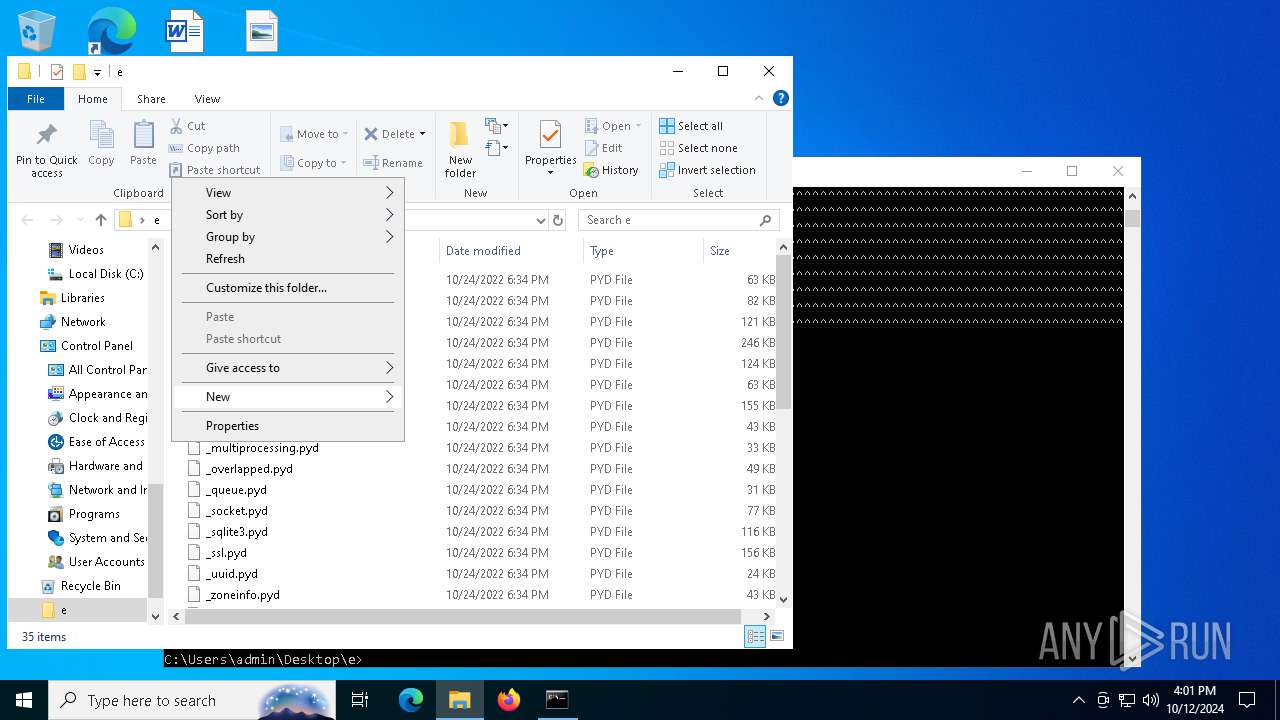
Task: Click the Search e input box
Action: click(x=668, y=220)
